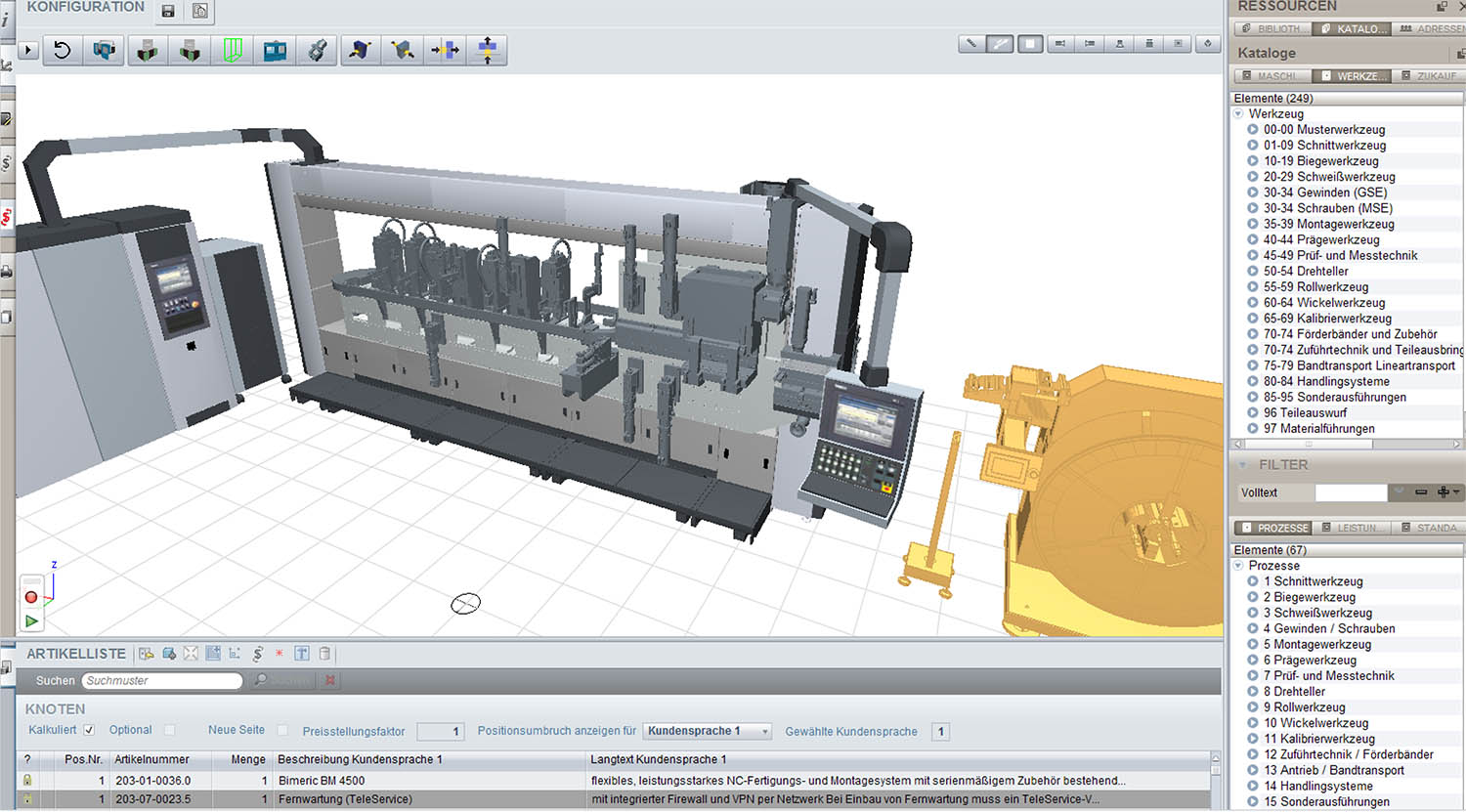The width and height of the screenshot is (1466, 812).
Task: Click the save configuration disk icon
Action: tap(168, 11)
